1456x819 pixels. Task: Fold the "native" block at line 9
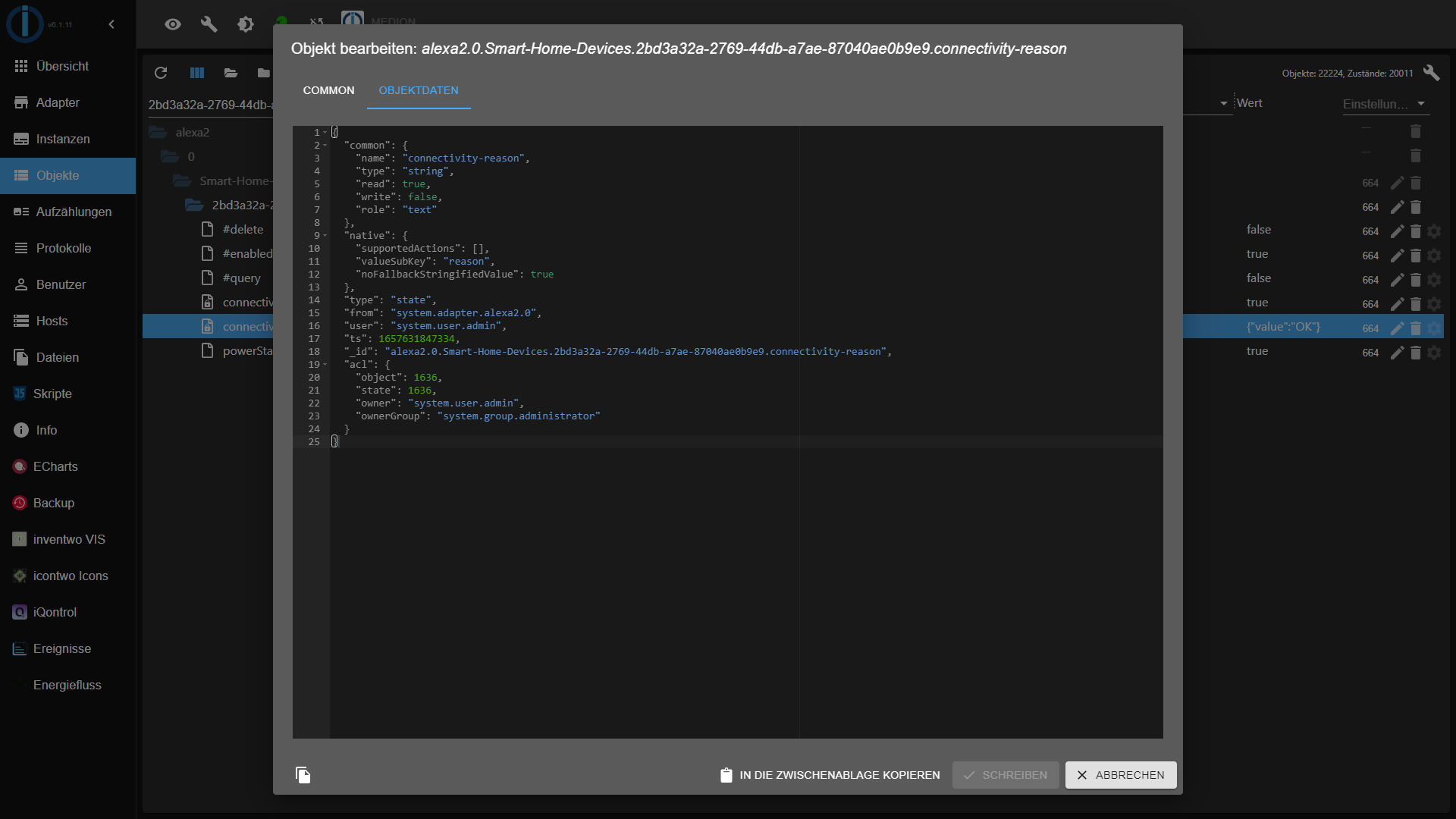(x=325, y=236)
